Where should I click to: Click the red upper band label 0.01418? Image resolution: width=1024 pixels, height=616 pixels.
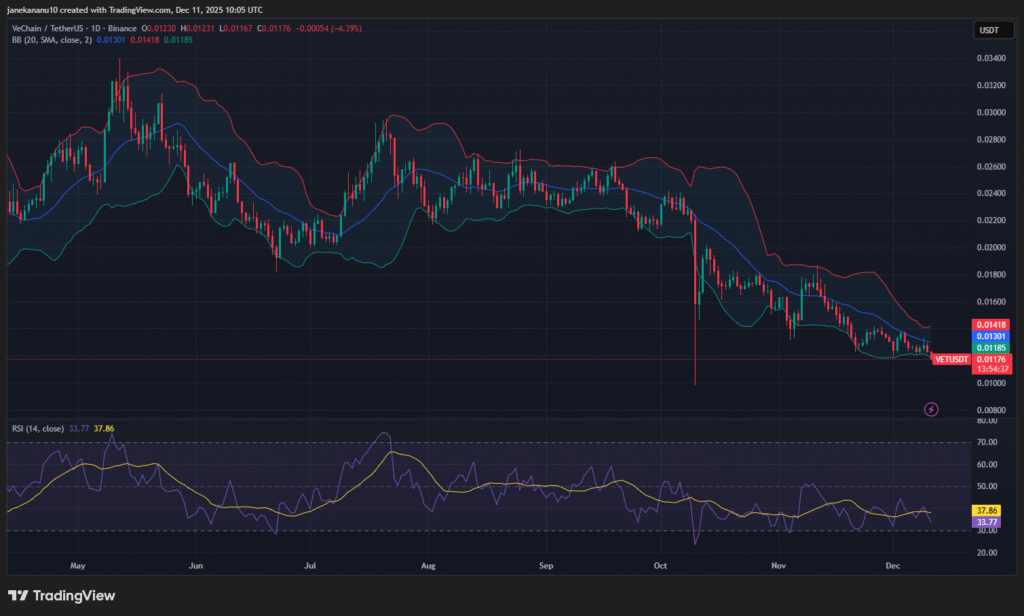(x=990, y=325)
